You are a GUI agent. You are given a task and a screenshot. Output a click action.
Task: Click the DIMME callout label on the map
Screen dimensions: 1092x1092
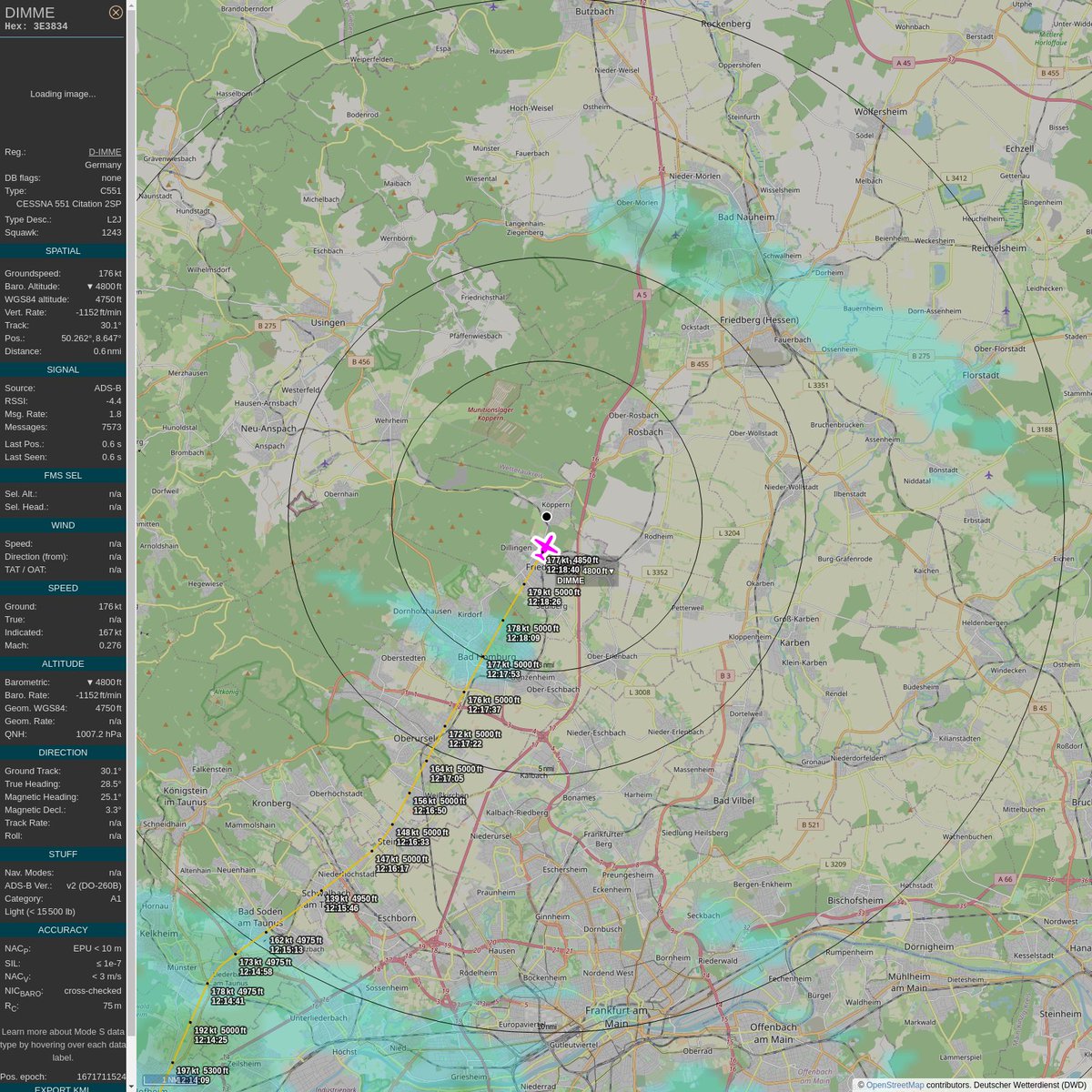coord(571,580)
